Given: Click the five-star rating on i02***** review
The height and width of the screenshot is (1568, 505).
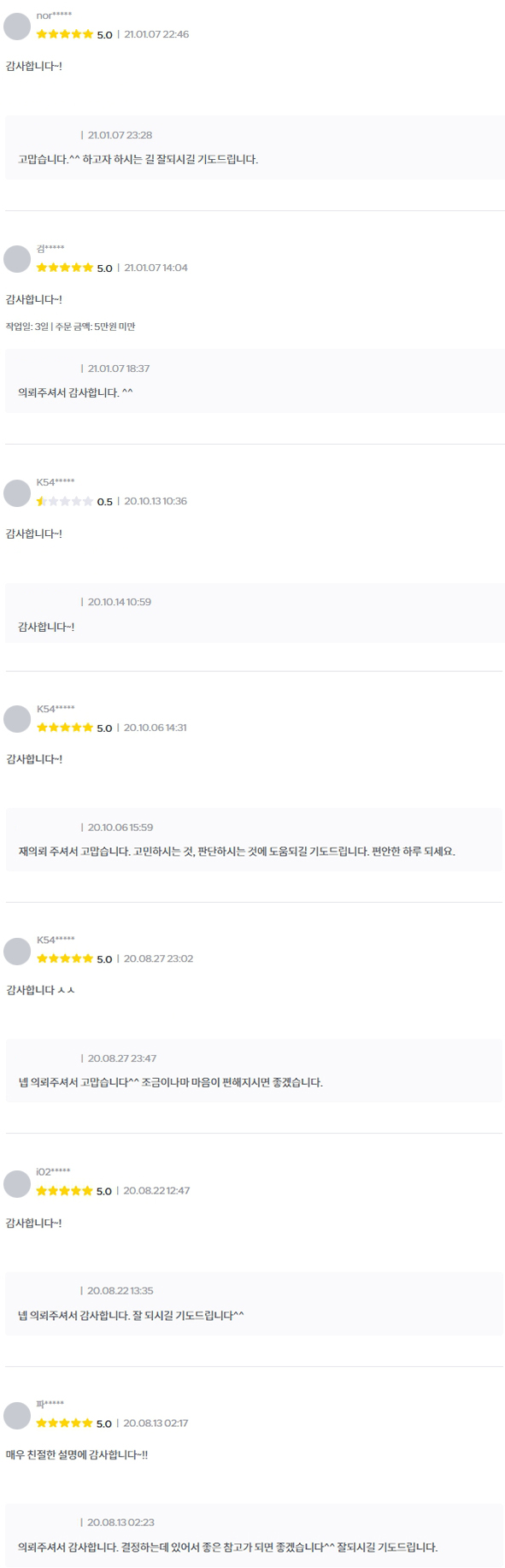Looking at the screenshot, I should click(65, 1190).
